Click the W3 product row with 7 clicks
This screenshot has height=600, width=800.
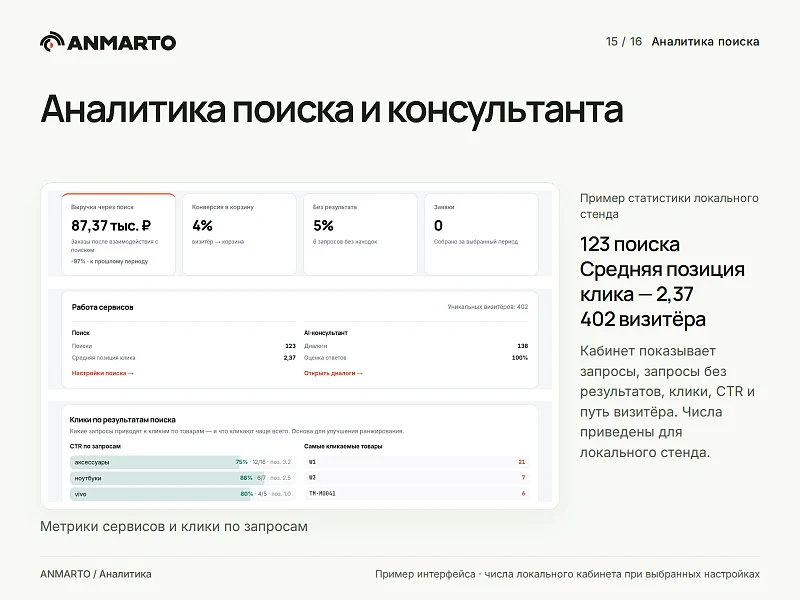[417, 478]
